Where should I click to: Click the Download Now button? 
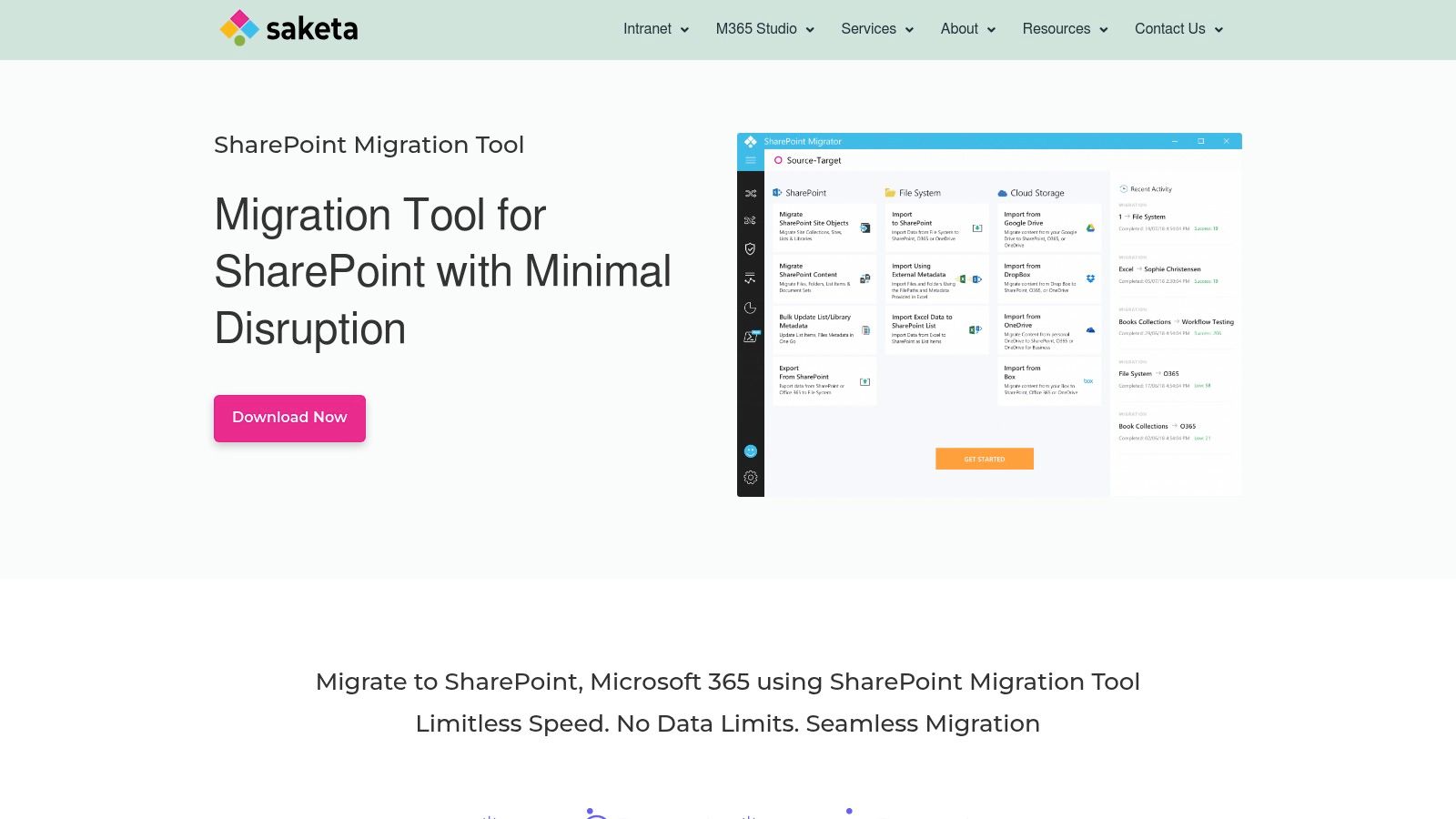pos(289,418)
